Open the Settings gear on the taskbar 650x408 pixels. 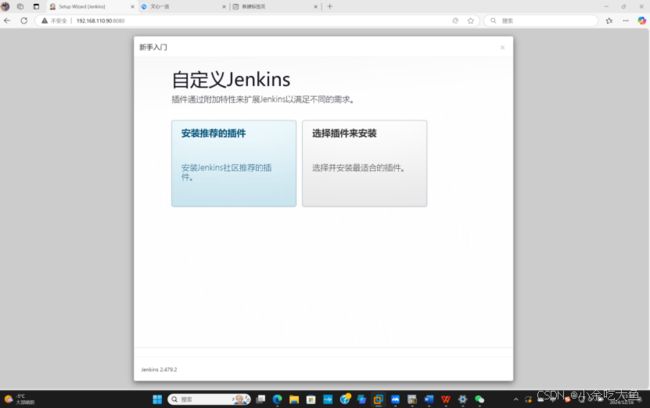pyautogui.click(x=463, y=399)
